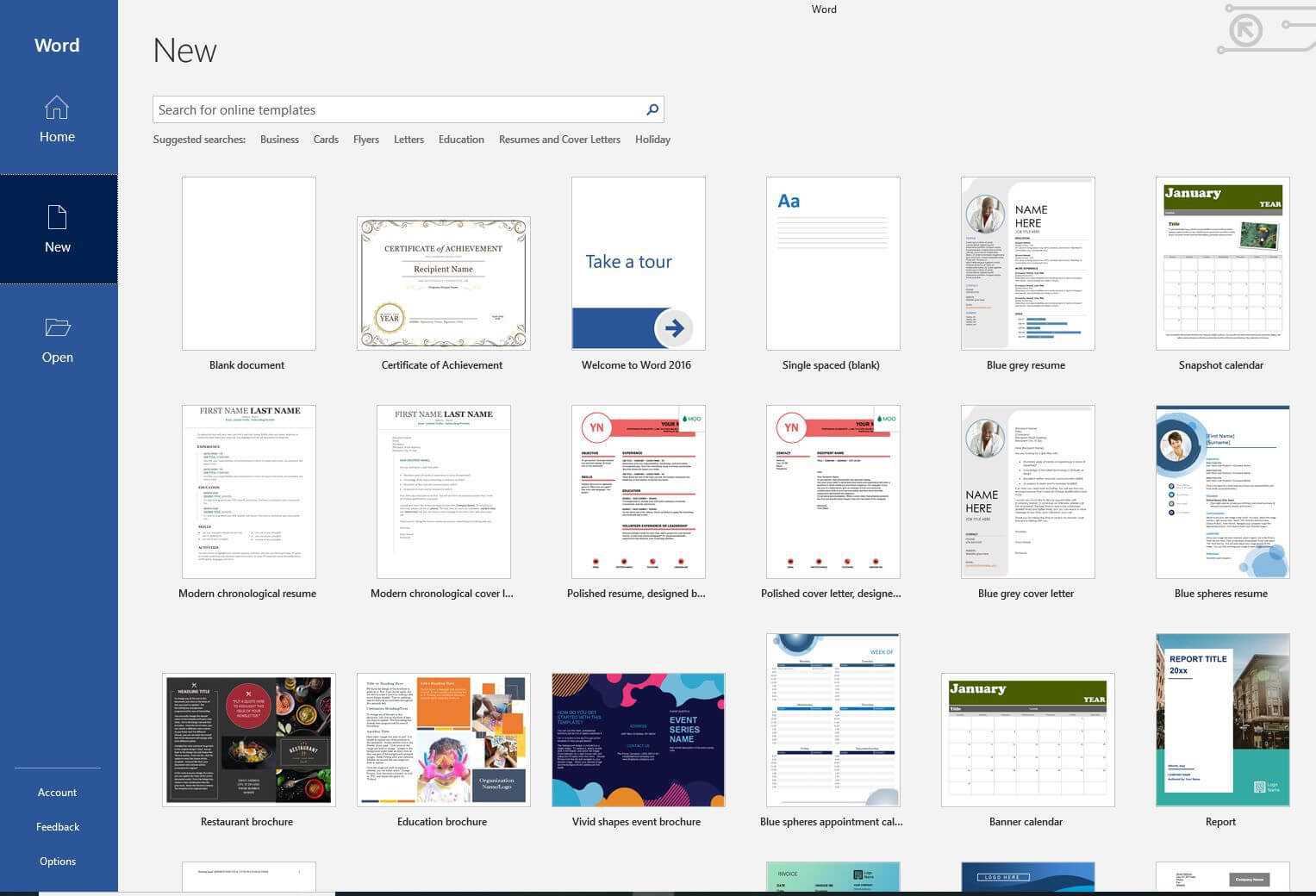Select the Open label in sidebar
This screenshot has height=896, width=1316.
57,358
